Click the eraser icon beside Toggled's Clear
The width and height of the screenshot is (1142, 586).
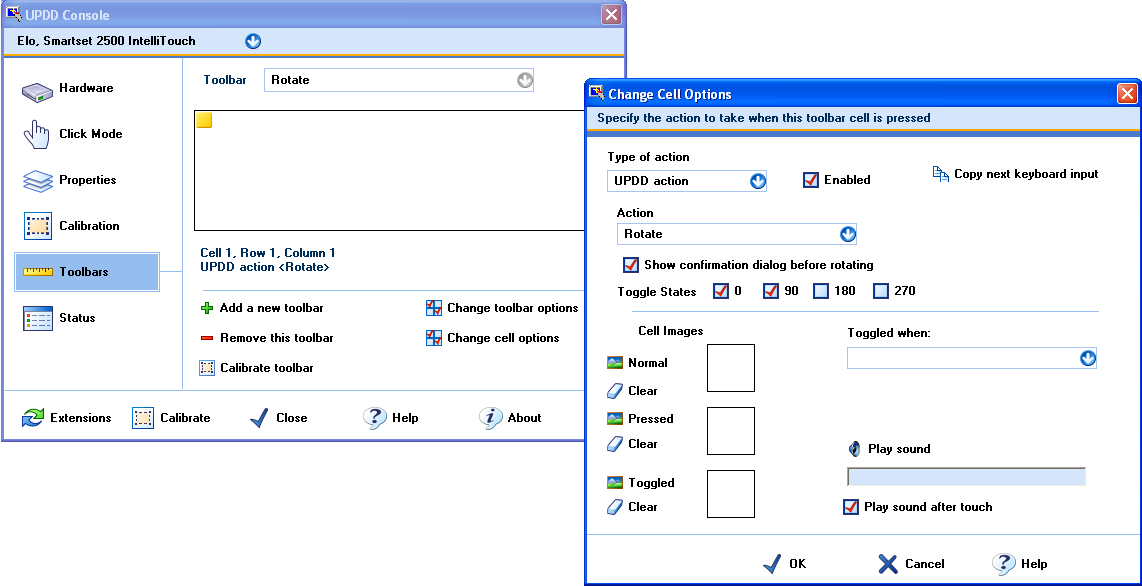coord(615,507)
